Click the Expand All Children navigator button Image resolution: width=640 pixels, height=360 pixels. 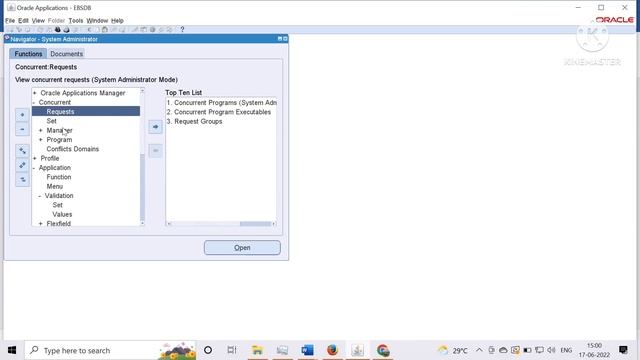click(x=22, y=151)
